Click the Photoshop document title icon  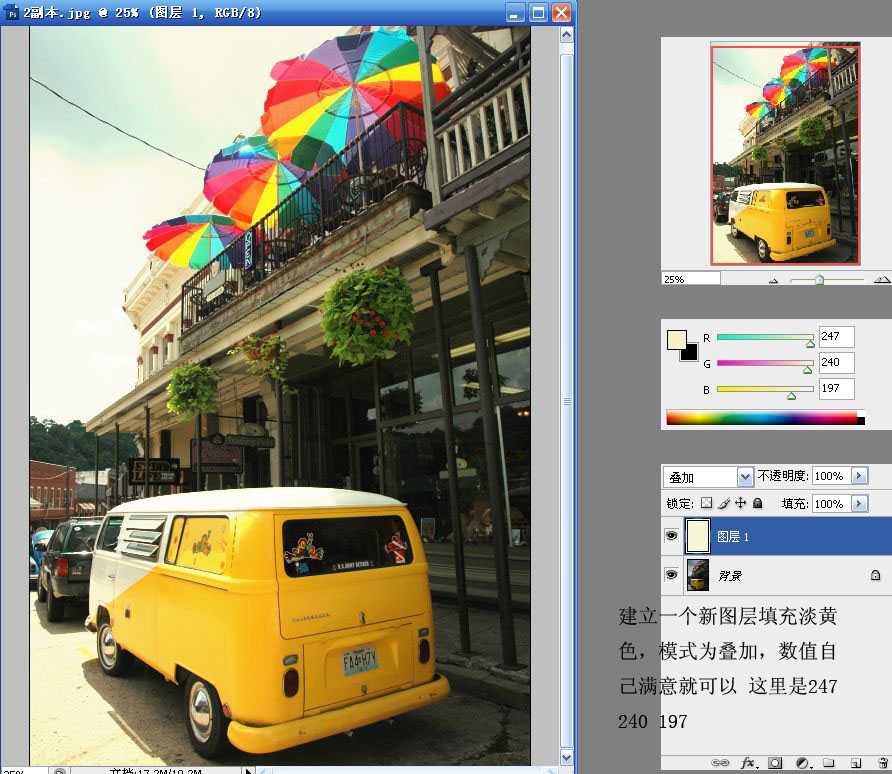click(x=12, y=13)
